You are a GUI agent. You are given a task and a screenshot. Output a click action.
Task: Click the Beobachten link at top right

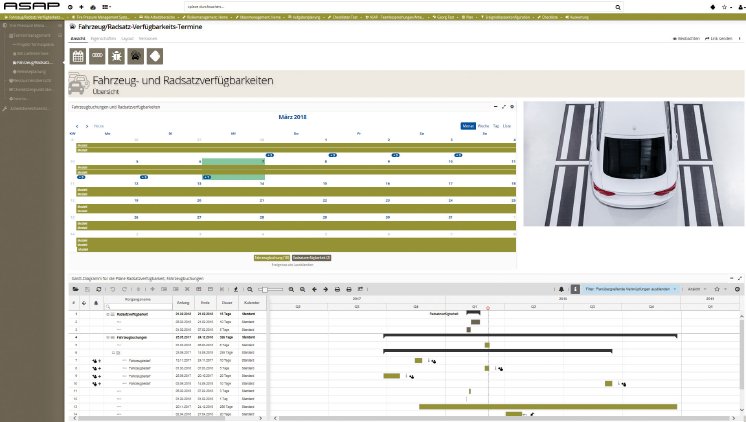pos(684,38)
